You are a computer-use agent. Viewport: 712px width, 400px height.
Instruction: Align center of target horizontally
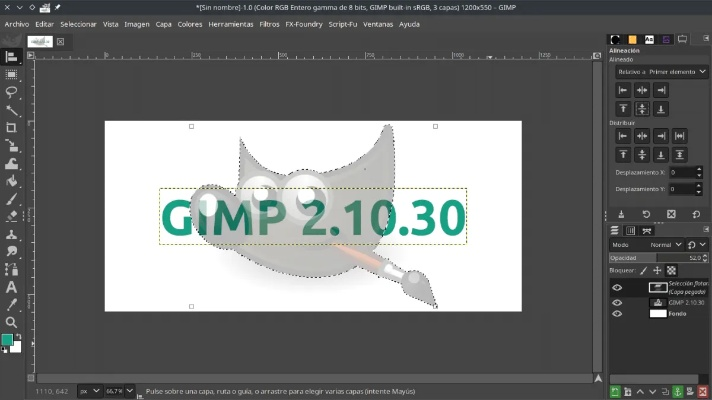click(642, 90)
